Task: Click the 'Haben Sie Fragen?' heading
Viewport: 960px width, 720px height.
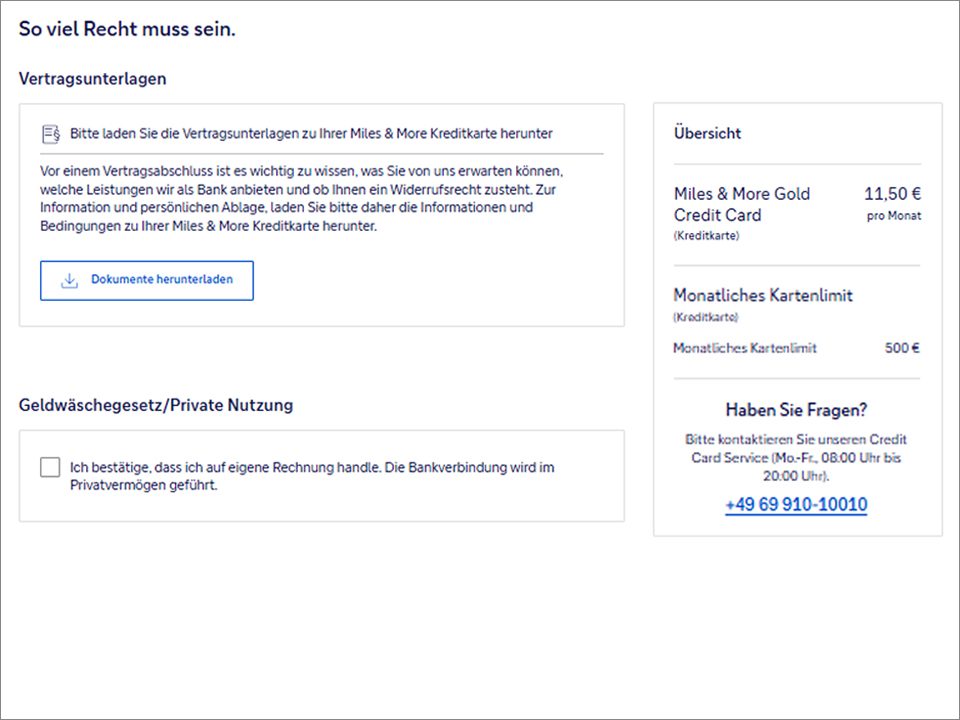Action: [796, 410]
